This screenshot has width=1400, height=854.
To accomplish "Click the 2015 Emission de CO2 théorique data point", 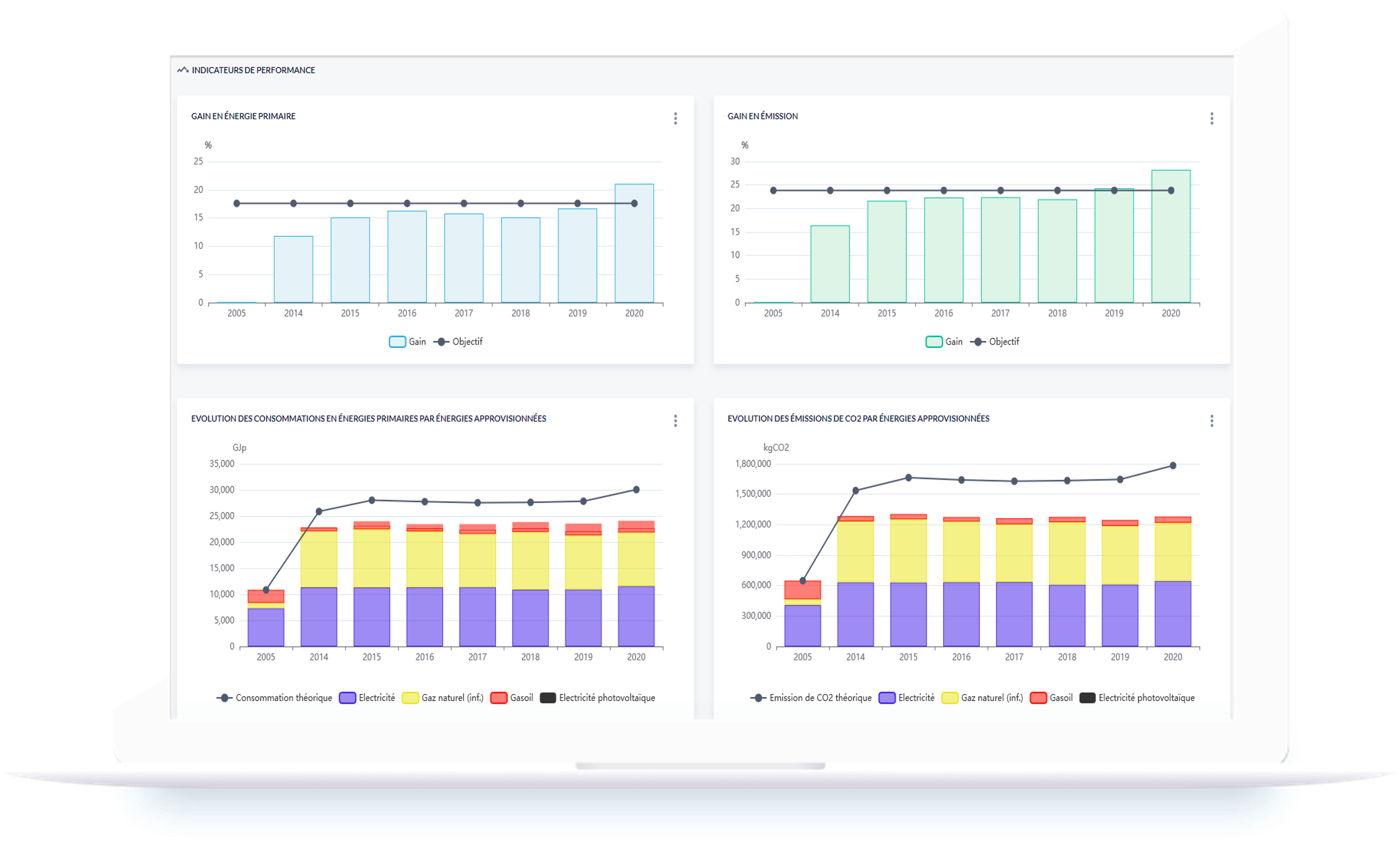I will (908, 478).
